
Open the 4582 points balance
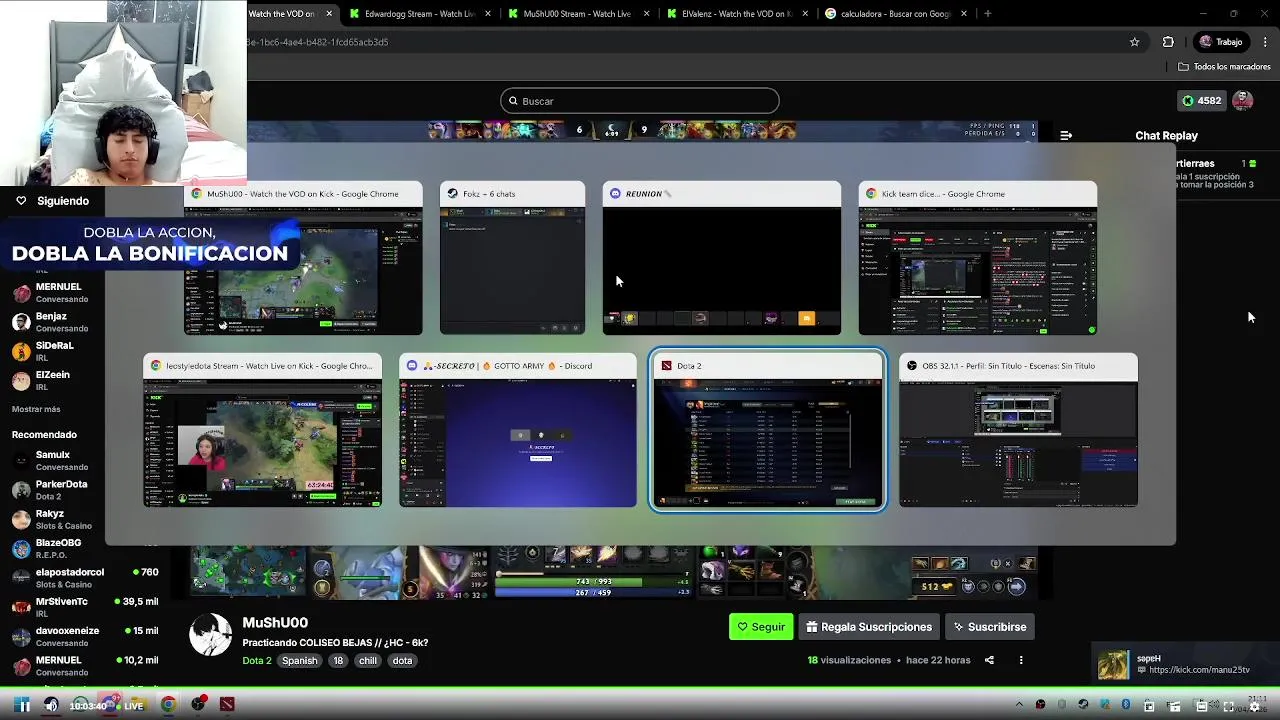coord(1201,100)
